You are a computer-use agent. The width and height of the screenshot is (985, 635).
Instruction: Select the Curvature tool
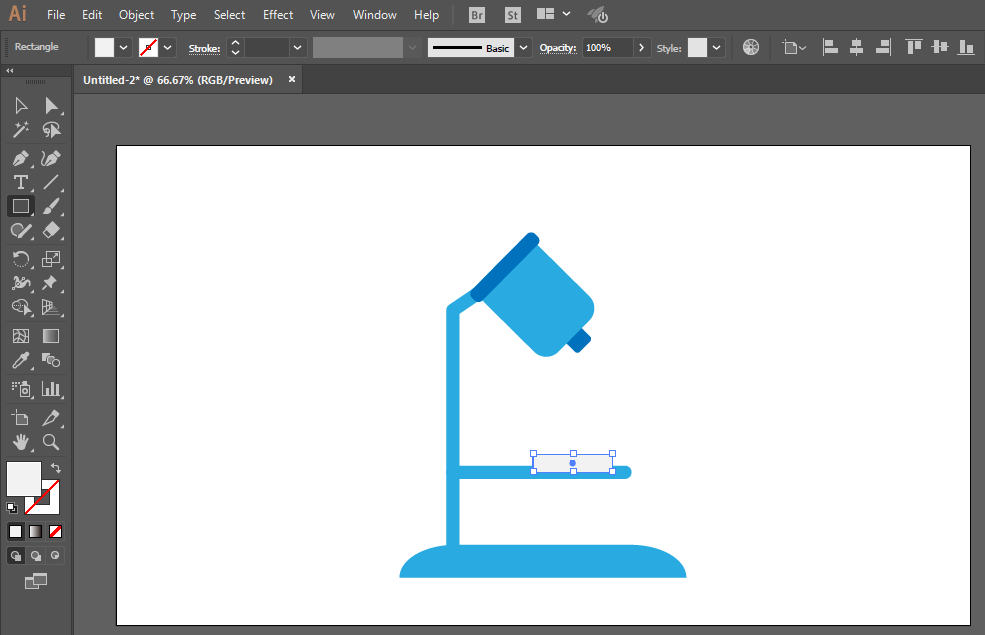tap(51, 158)
